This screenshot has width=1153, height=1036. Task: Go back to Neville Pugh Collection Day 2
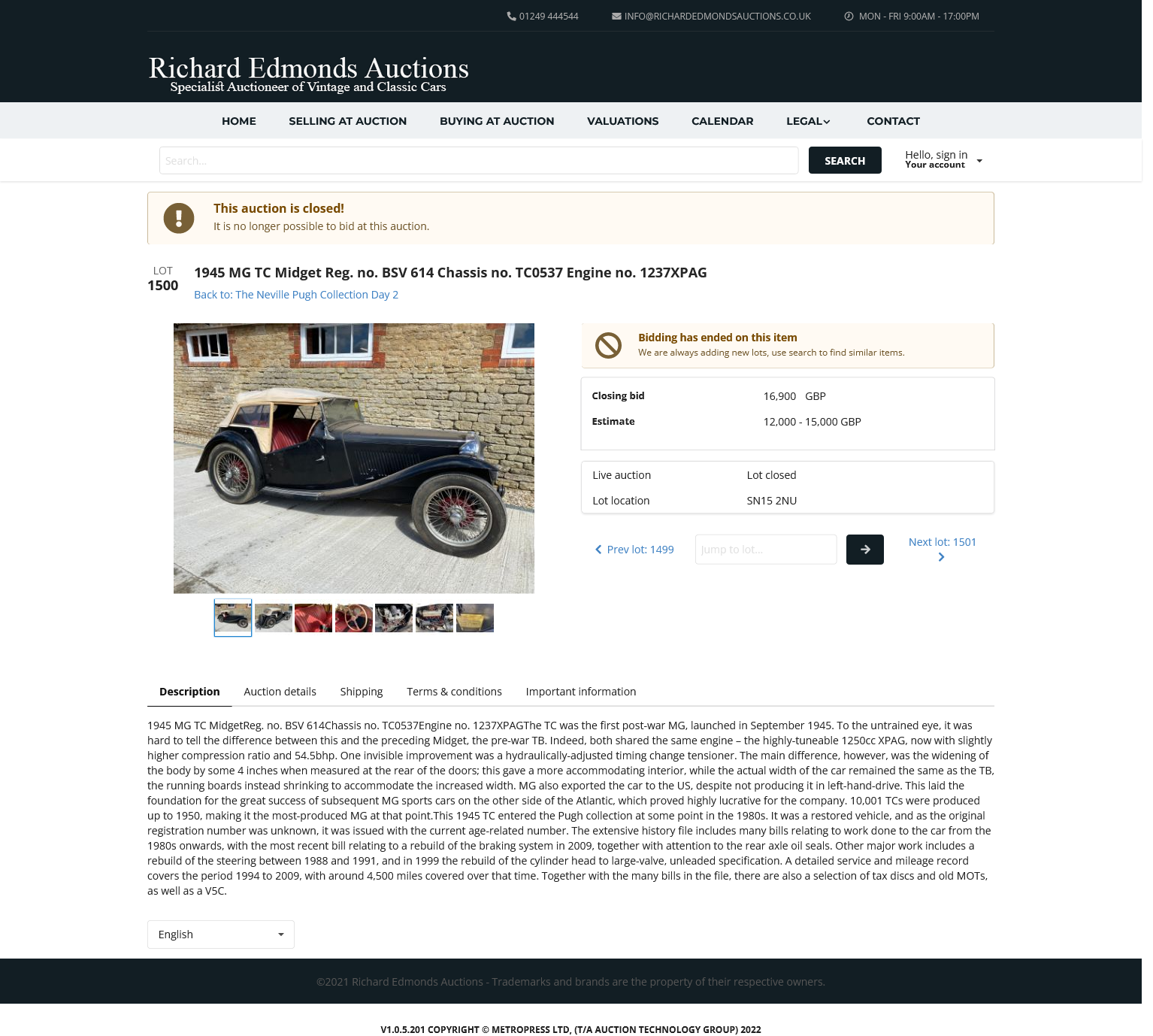296,295
